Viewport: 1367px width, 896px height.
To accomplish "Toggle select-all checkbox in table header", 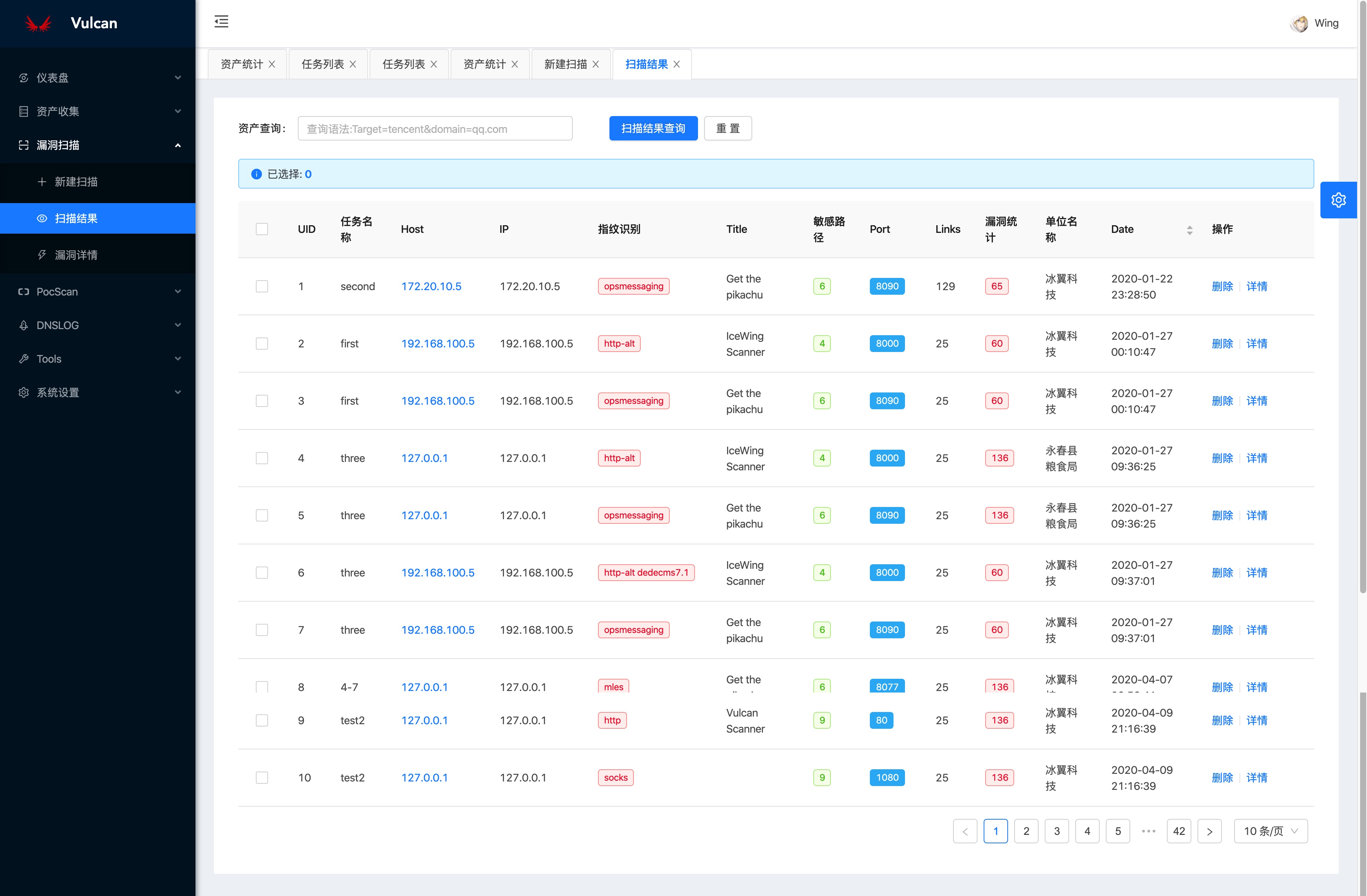I will (x=262, y=229).
